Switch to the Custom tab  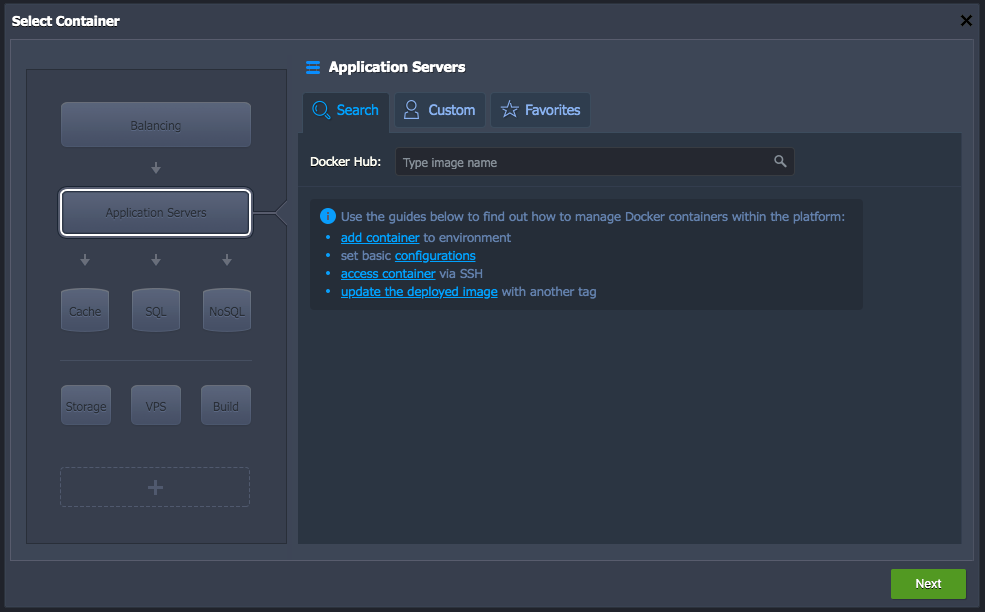coord(439,109)
